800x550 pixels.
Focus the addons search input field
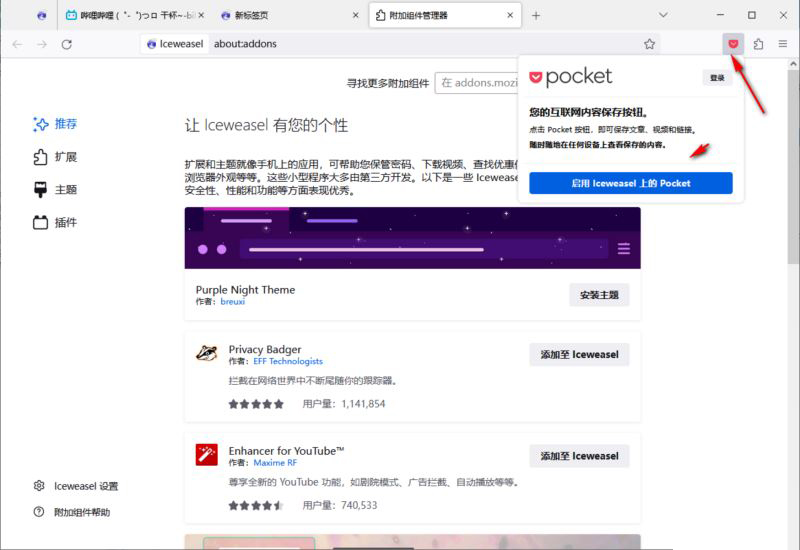pos(477,83)
